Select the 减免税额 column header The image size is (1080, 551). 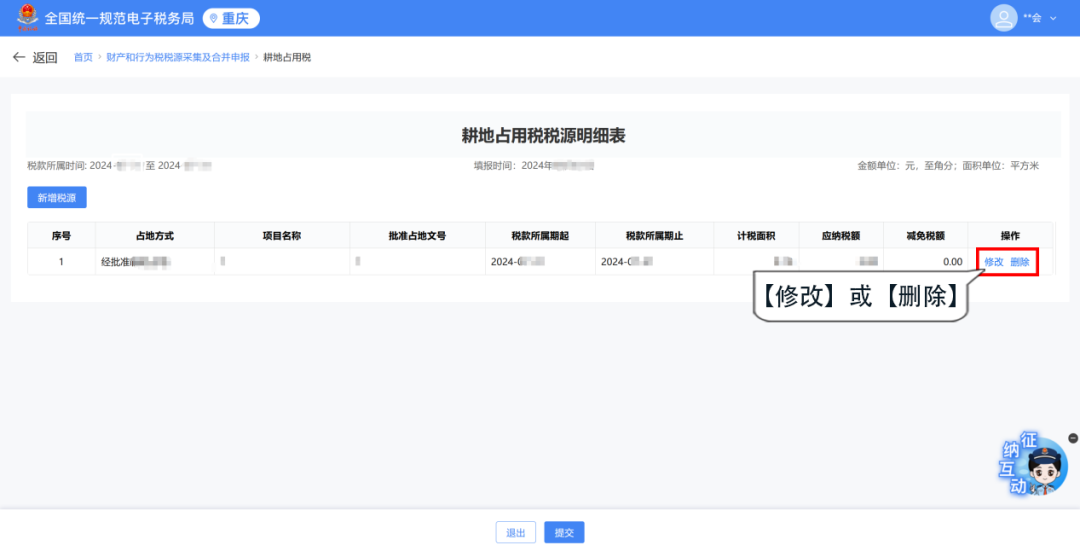[x=926, y=236]
